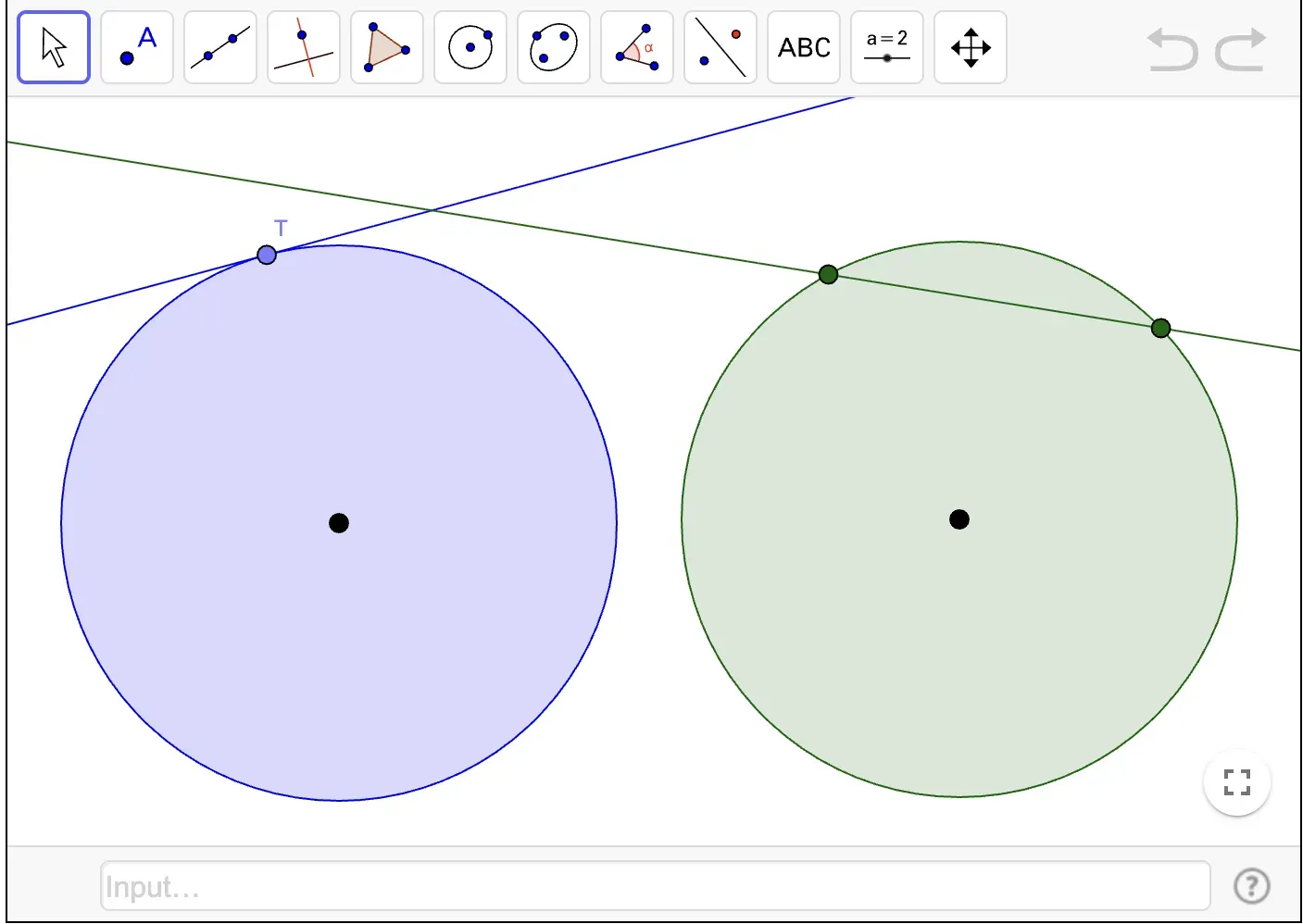Click the Undo arrow
Screen dimensions: 1303x924
(1172, 50)
